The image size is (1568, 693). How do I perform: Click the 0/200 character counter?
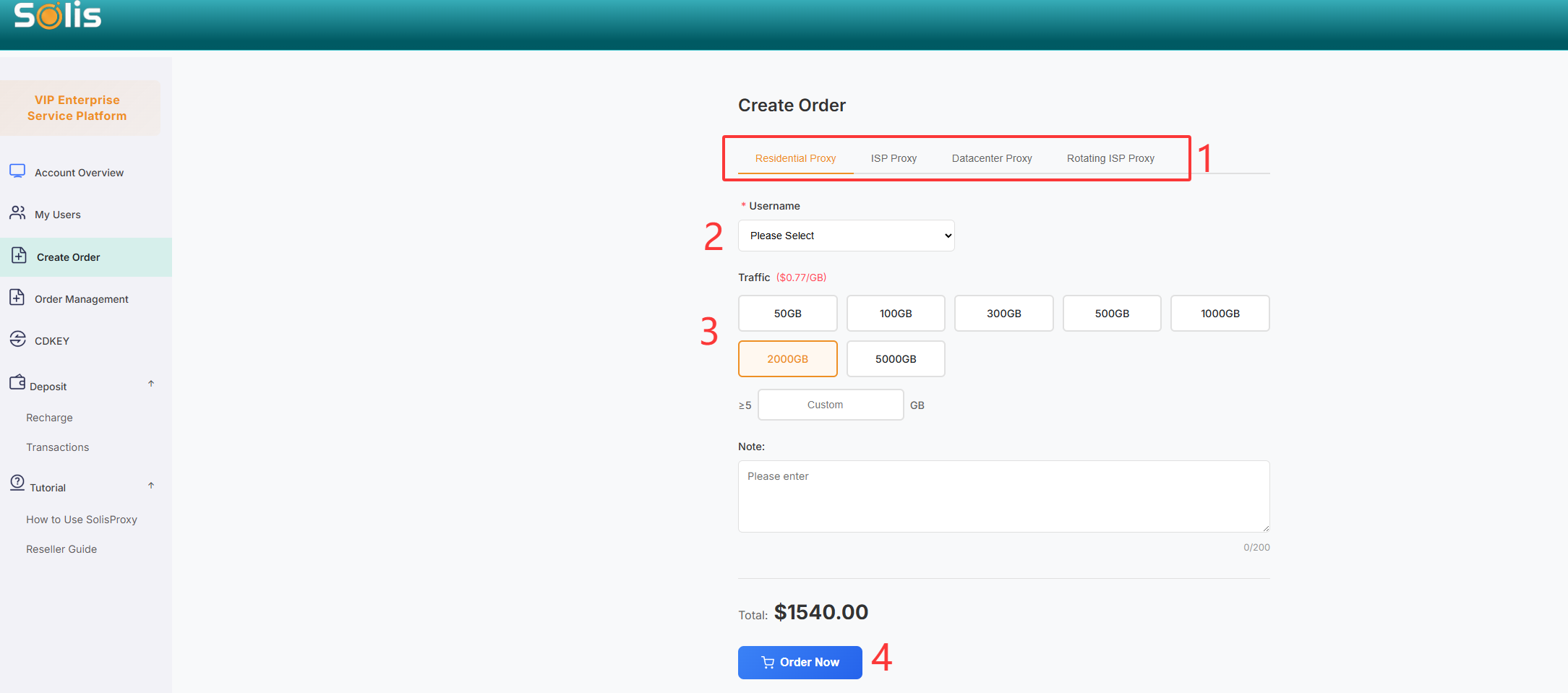point(1256,548)
